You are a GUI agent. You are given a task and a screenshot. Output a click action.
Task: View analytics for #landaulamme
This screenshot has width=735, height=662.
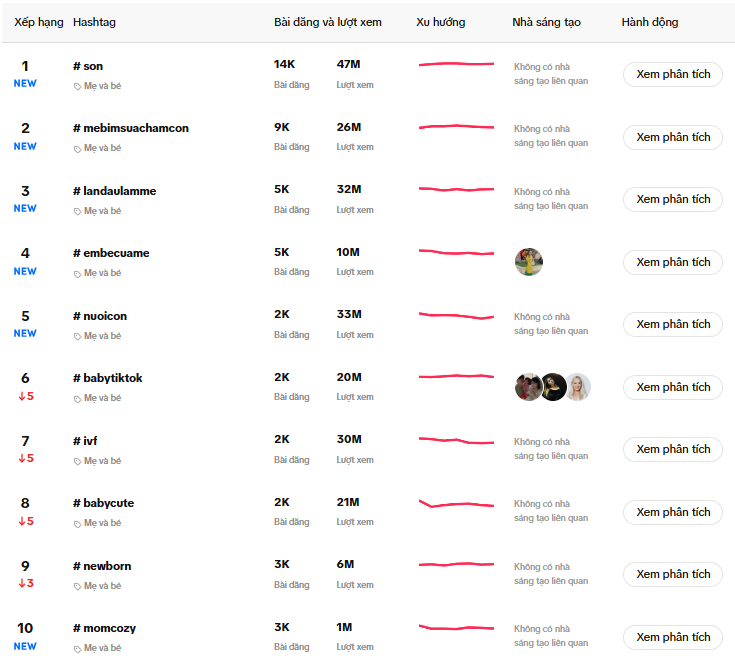point(672,199)
